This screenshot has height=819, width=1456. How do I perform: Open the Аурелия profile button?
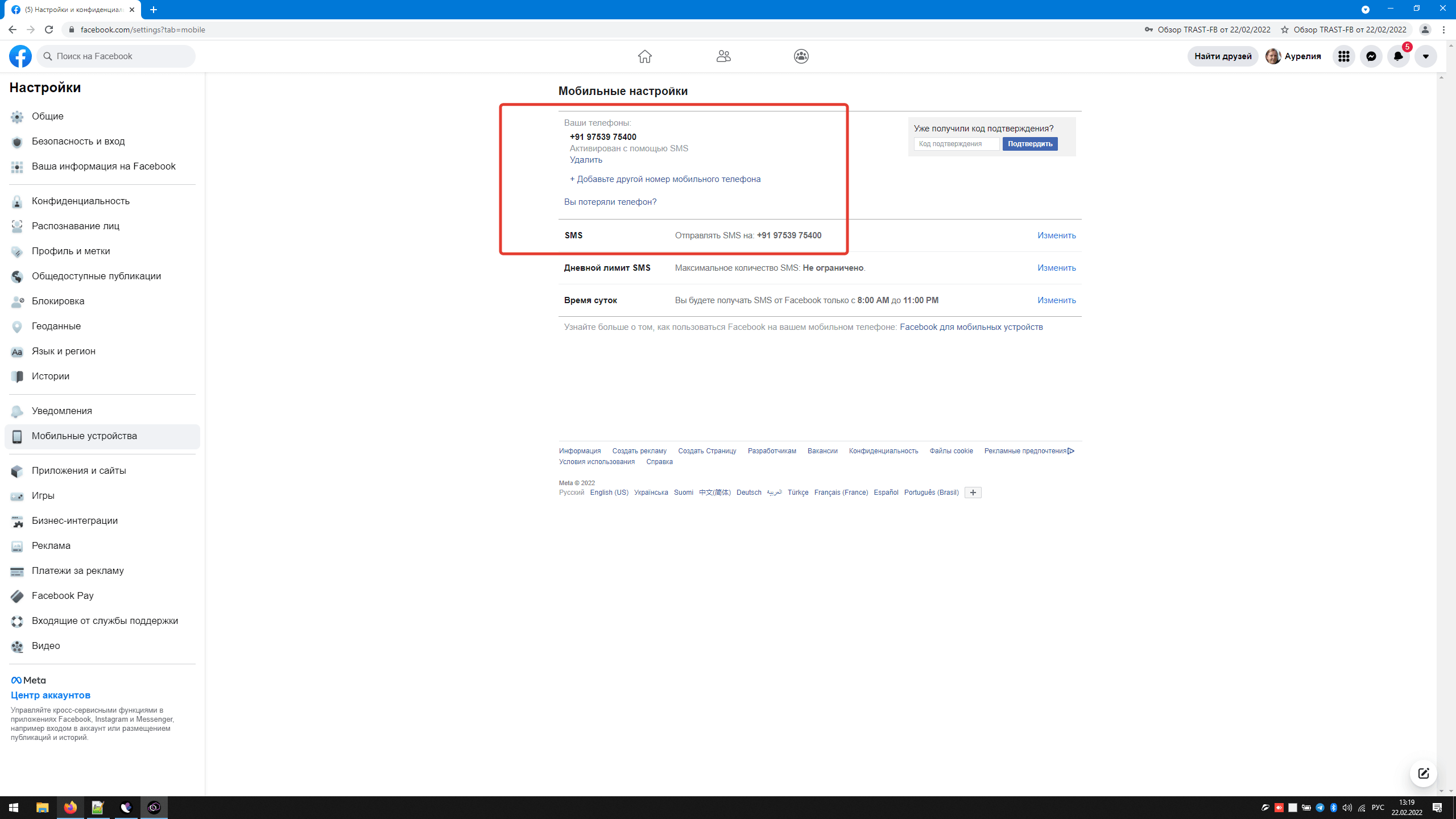(x=1293, y=56)
